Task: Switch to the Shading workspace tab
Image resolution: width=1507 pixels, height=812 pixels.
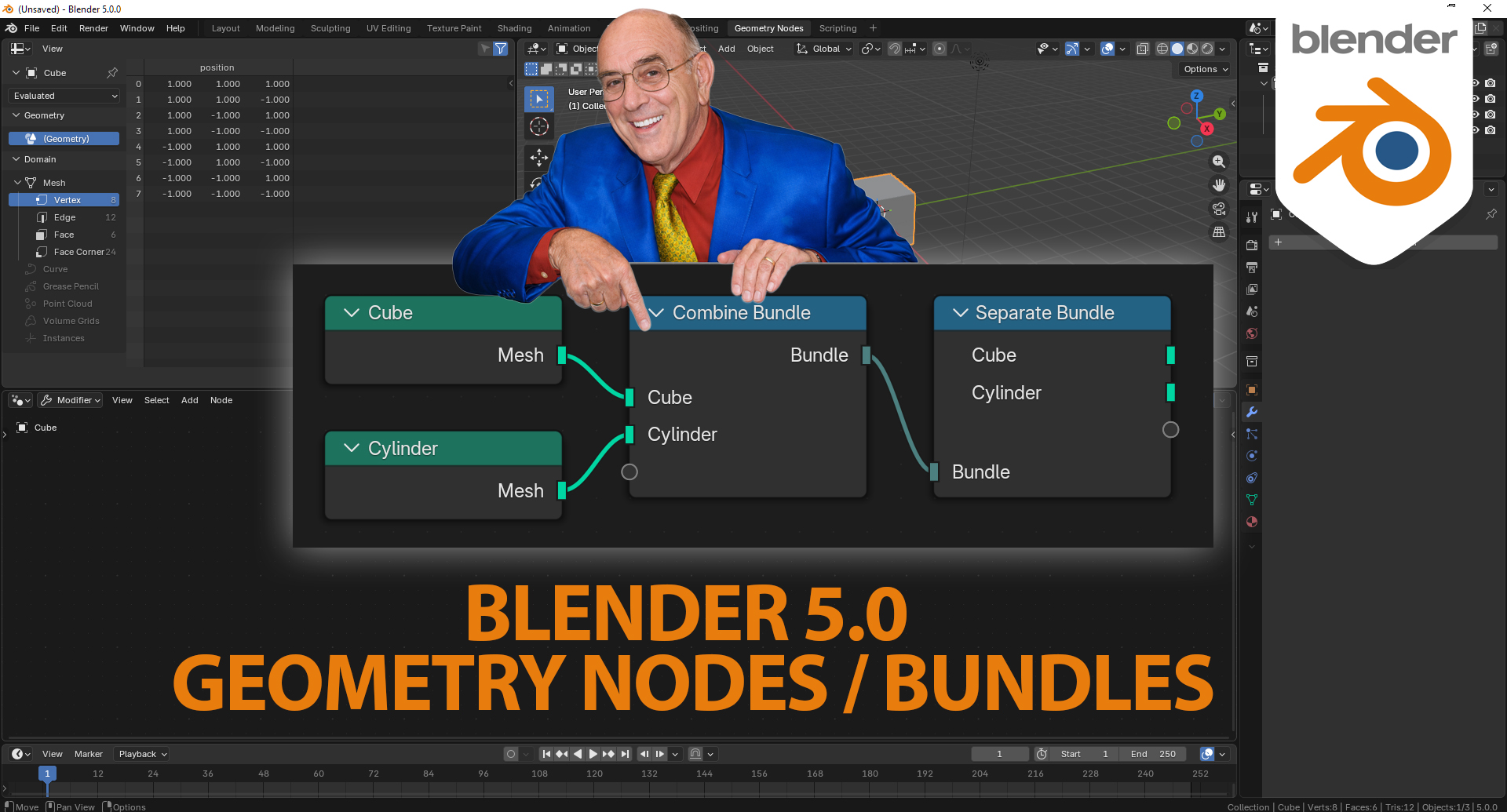Action: tap(514, 28)
